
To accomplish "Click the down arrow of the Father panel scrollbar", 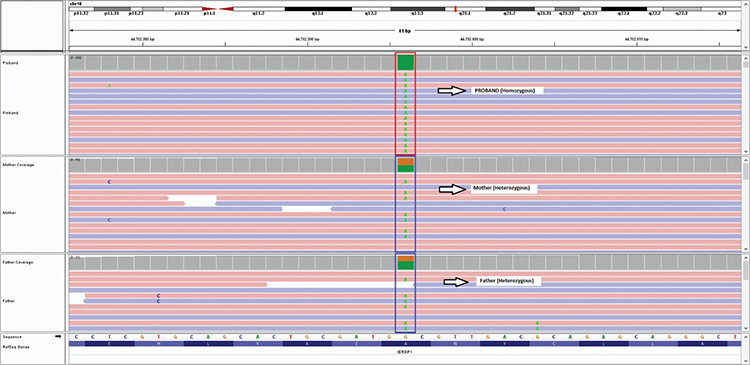I will (x=745, y=328).
